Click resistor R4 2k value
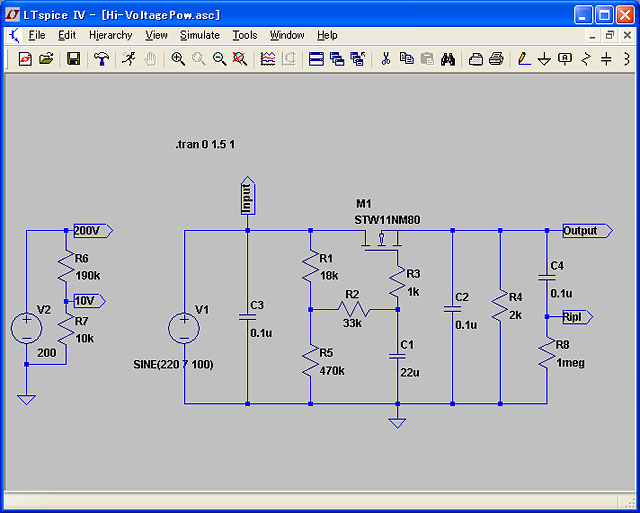 tap(514, 315)
